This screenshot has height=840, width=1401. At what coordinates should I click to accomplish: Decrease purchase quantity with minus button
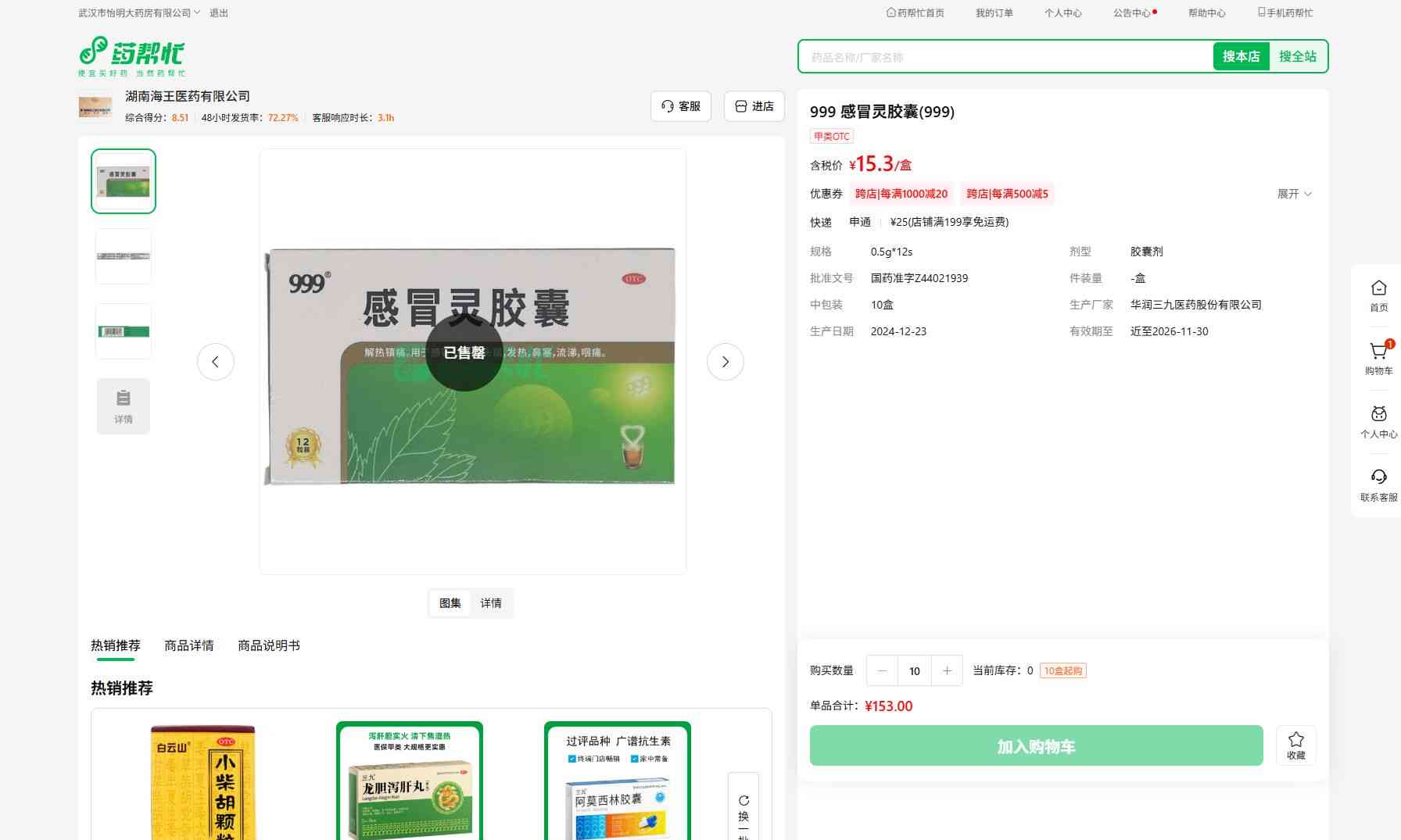pos(882,670)
